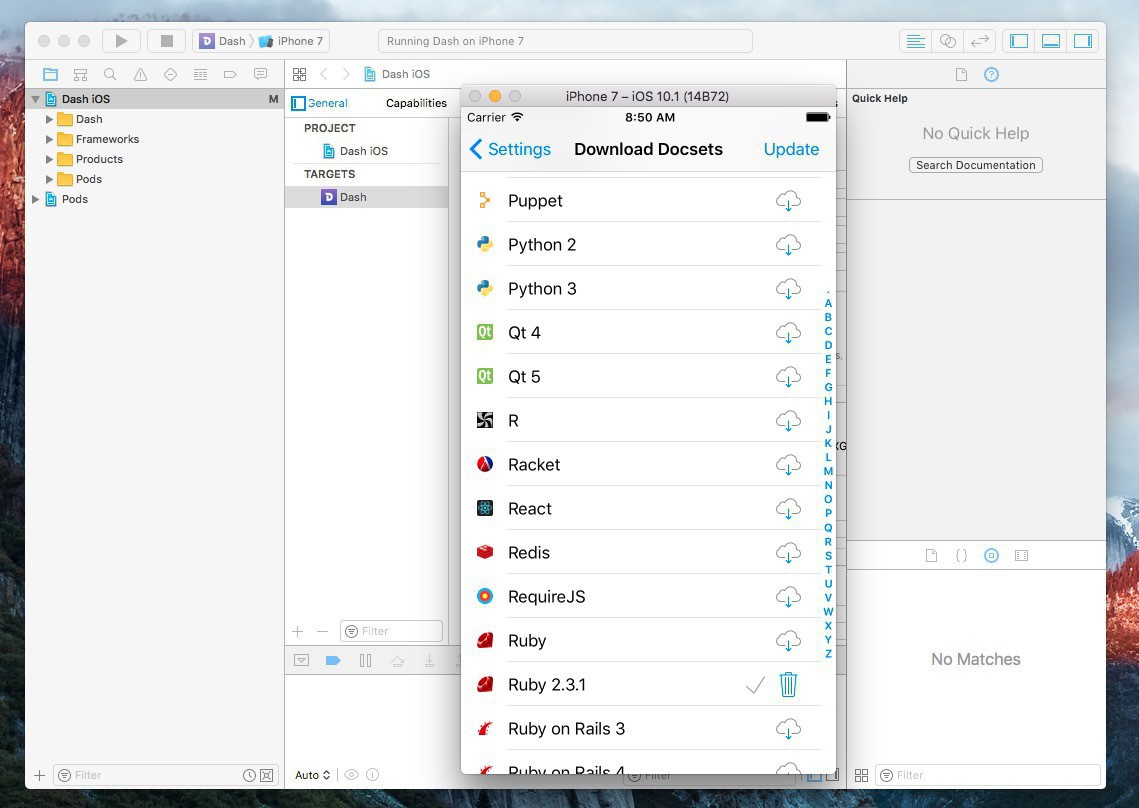Select the General tab
Screen dimensions: 1139x808
pos(327,103)
